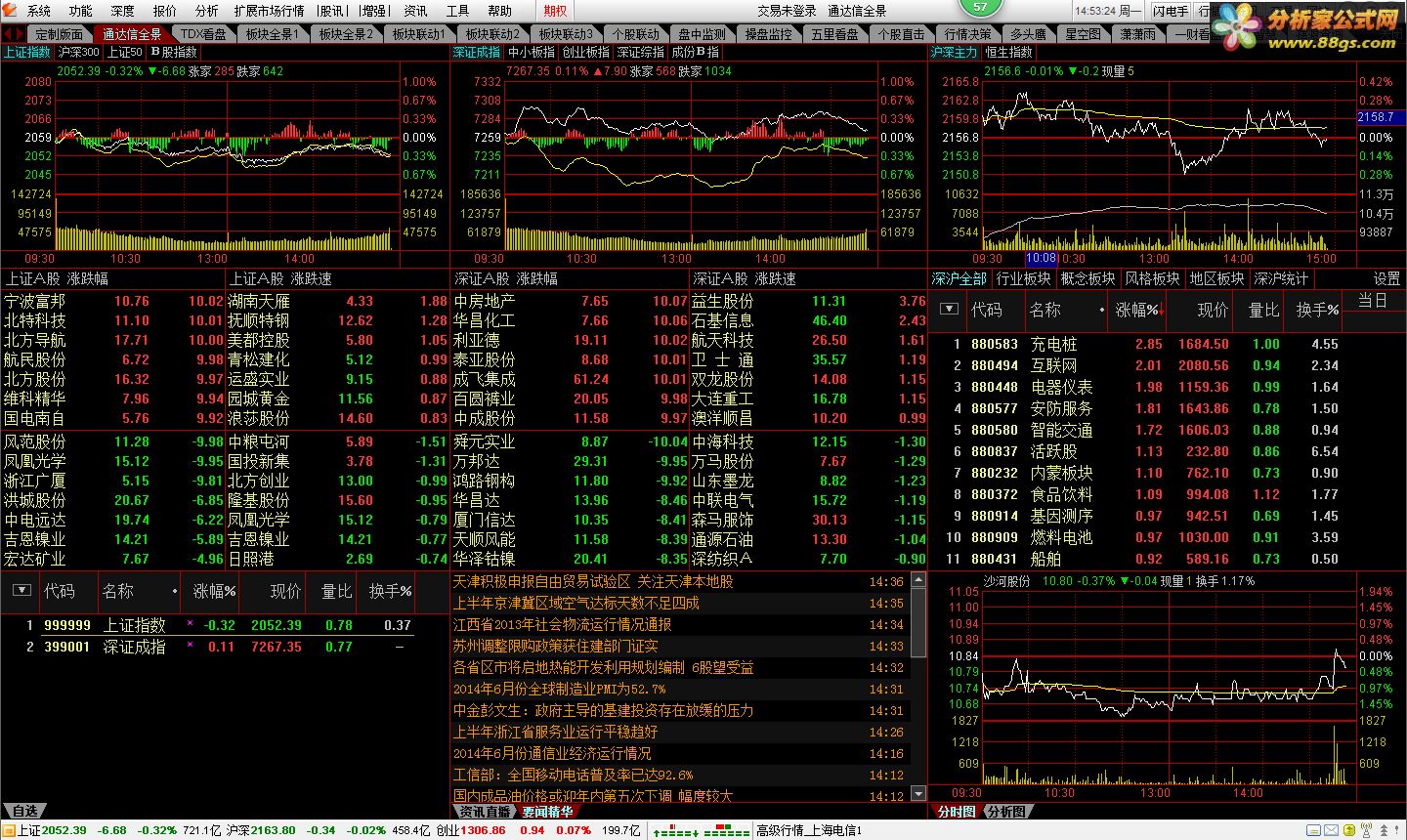Open news 苏州调整限购政策获住建部门证实
This screenshot has width=1407, height=840.
click(555, 646)
